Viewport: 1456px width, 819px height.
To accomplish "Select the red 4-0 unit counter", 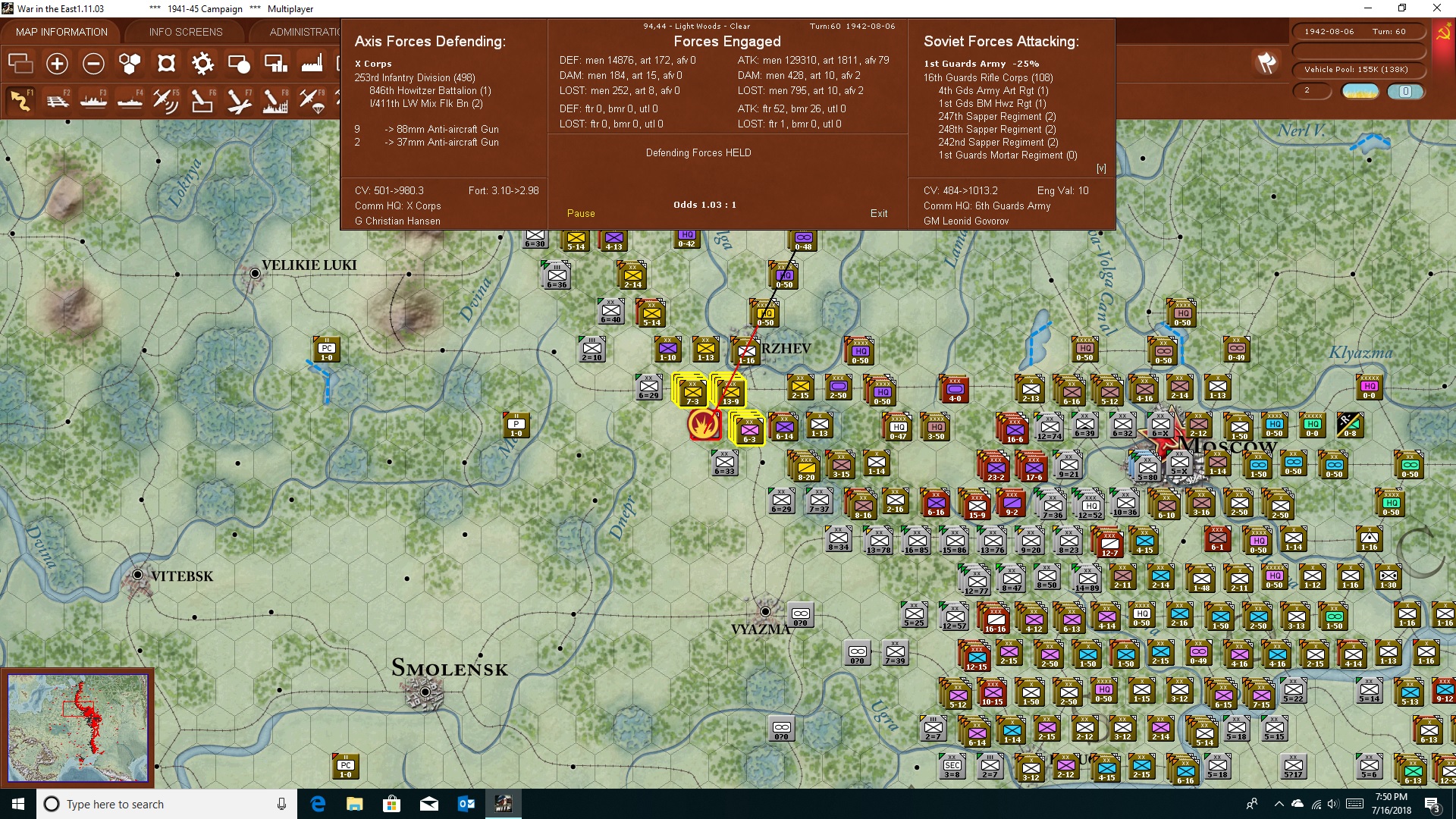I will (955, 390).
